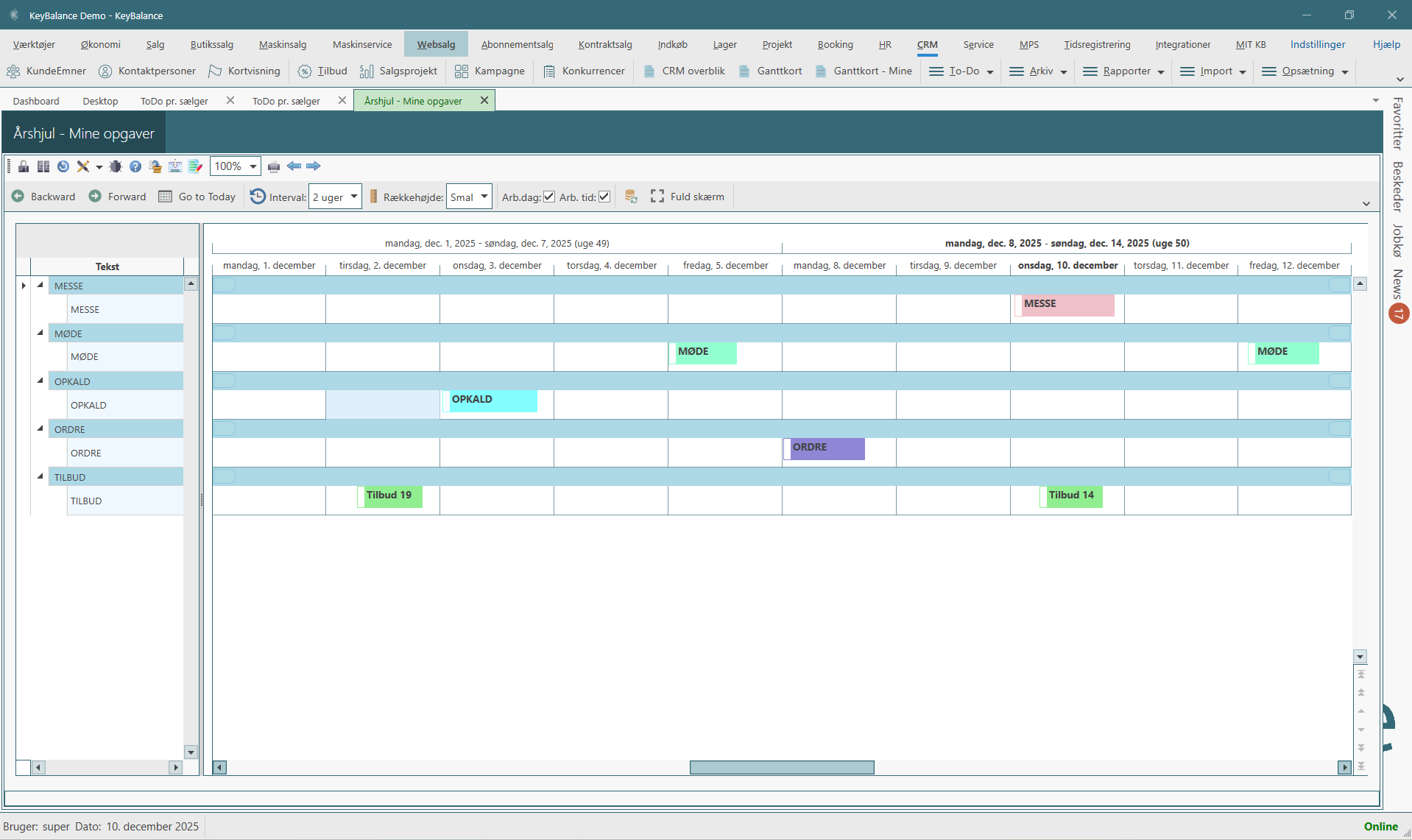The width and height of the screenshot is (1412, 840).
Task: Select the purple ORDRE task bar
Action: click(x=826, y=448)
